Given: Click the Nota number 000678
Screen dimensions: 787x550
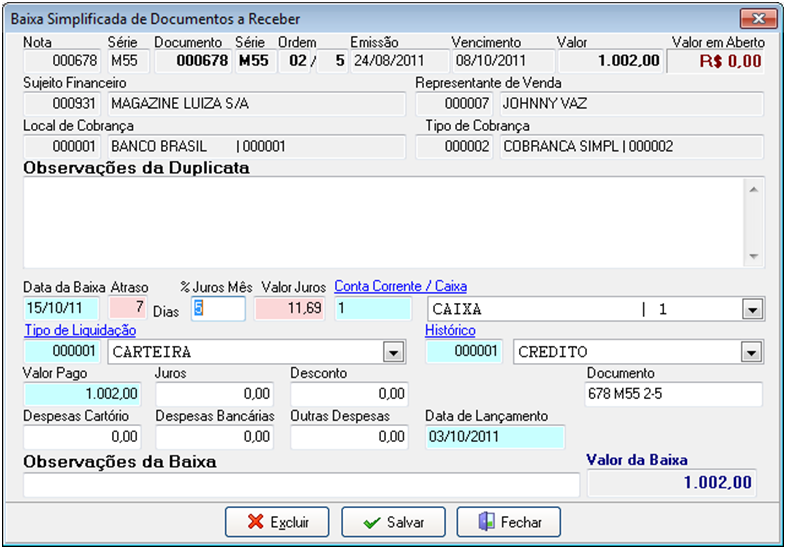Looking at the screenshot, I should 62,61.
